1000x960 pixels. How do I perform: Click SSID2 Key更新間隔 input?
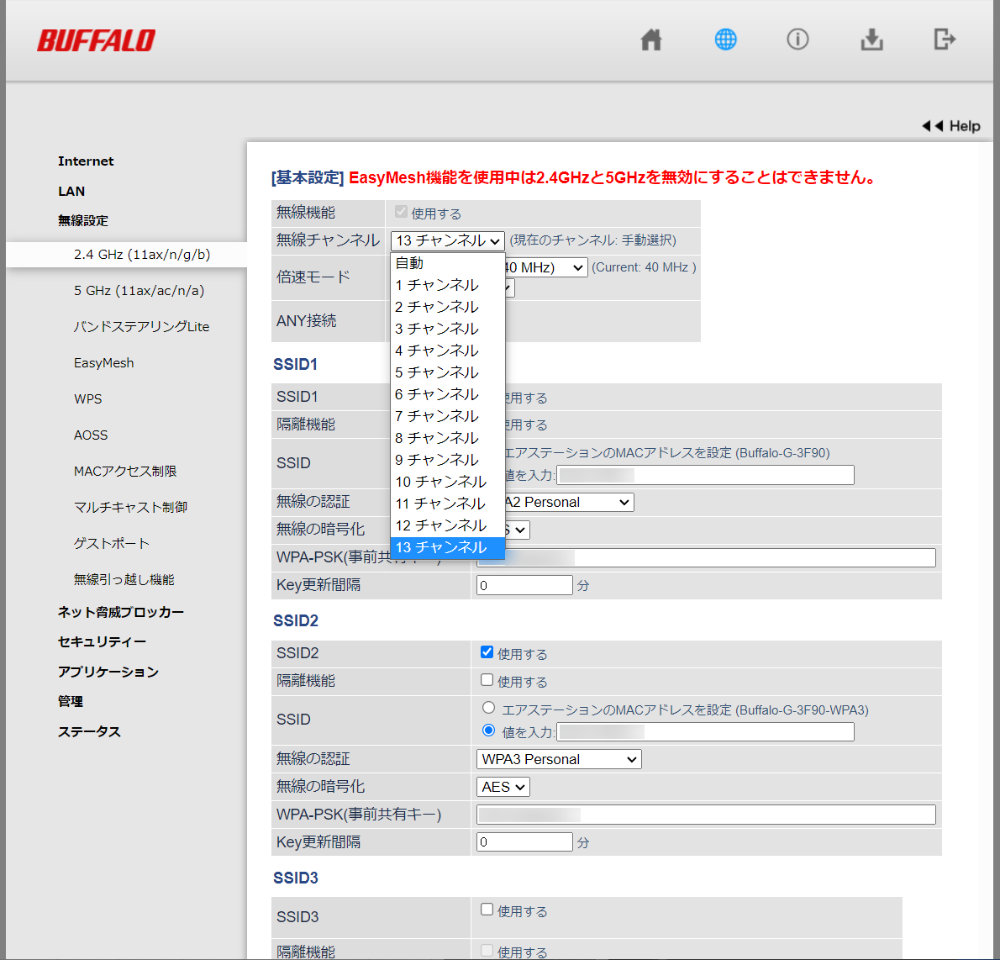click(x=524, y=842)
